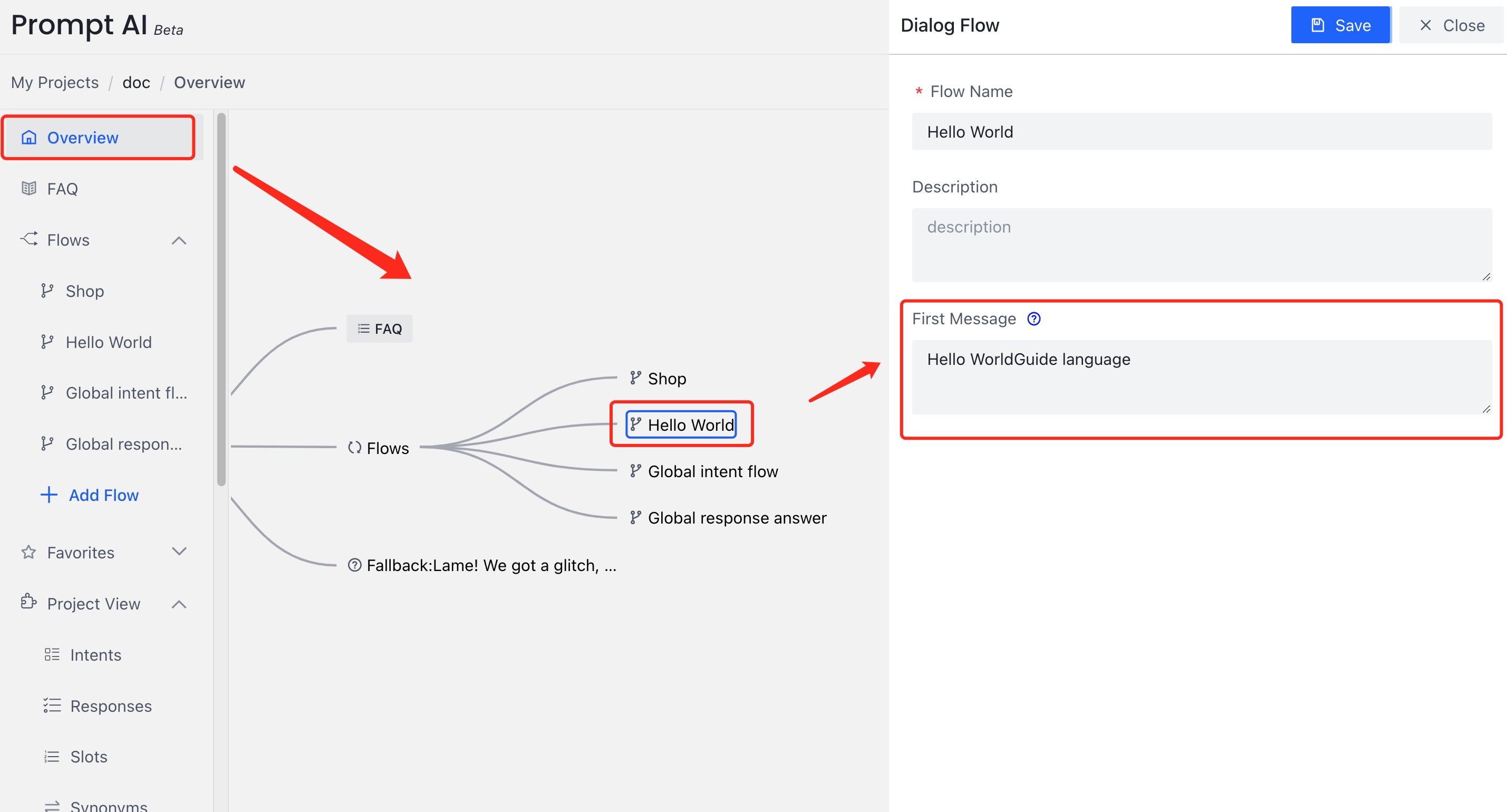Click the Intents icon under Project View

(52, 655)
